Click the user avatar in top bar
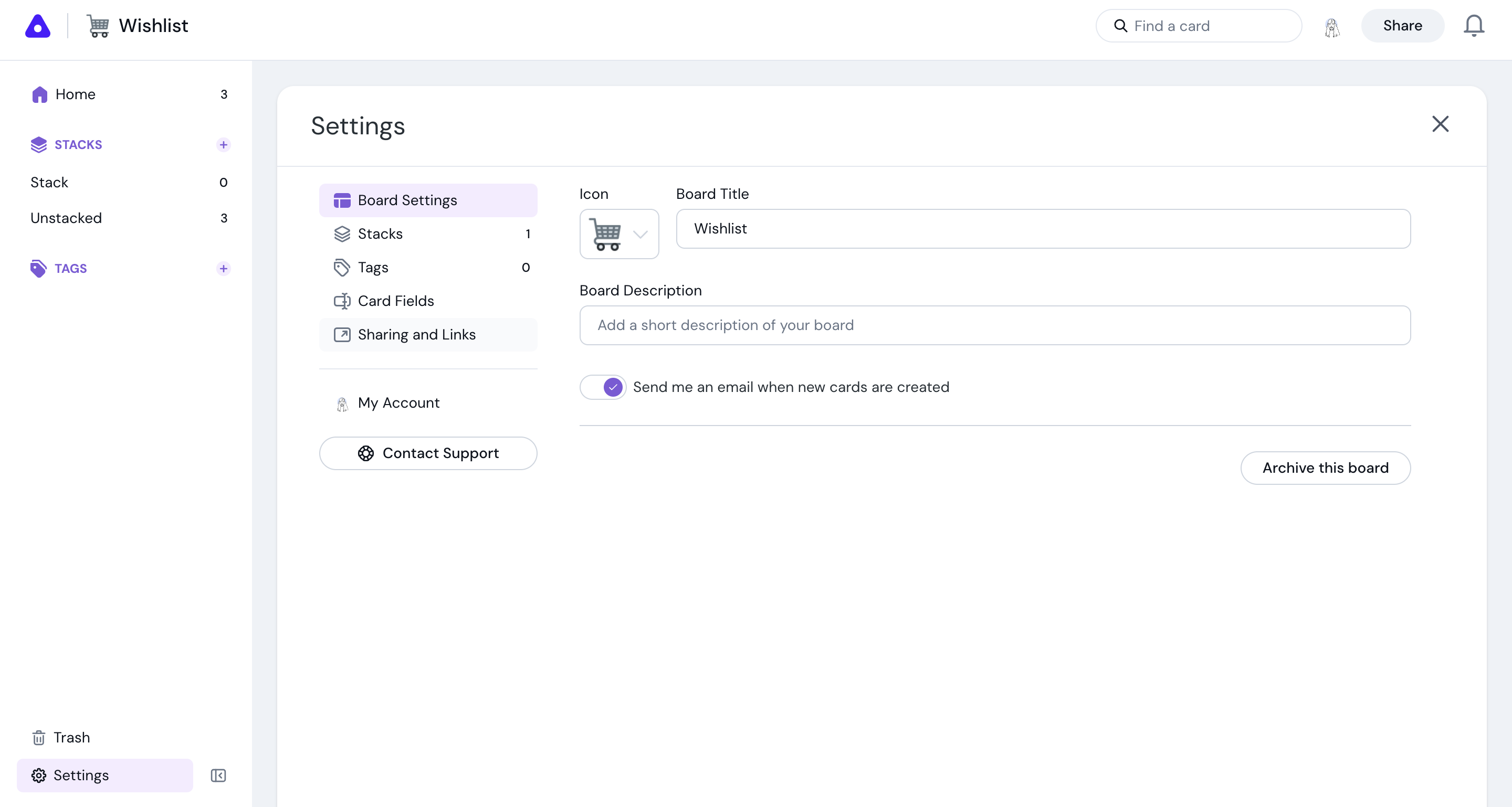1512x807 pixels. coord(1332,27)
